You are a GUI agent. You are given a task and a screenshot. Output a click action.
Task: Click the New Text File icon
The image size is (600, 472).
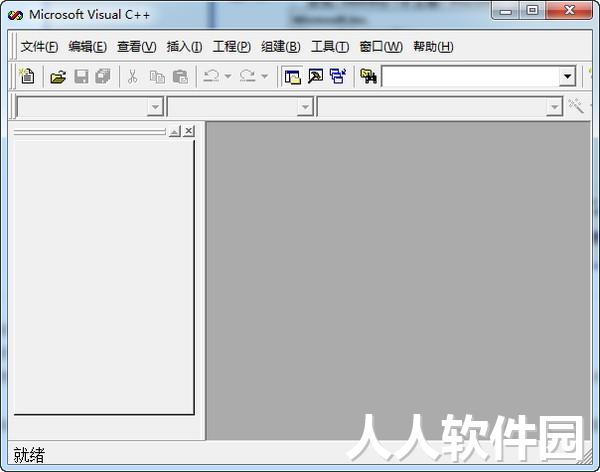pyautogui.click(x=27, y=76)
